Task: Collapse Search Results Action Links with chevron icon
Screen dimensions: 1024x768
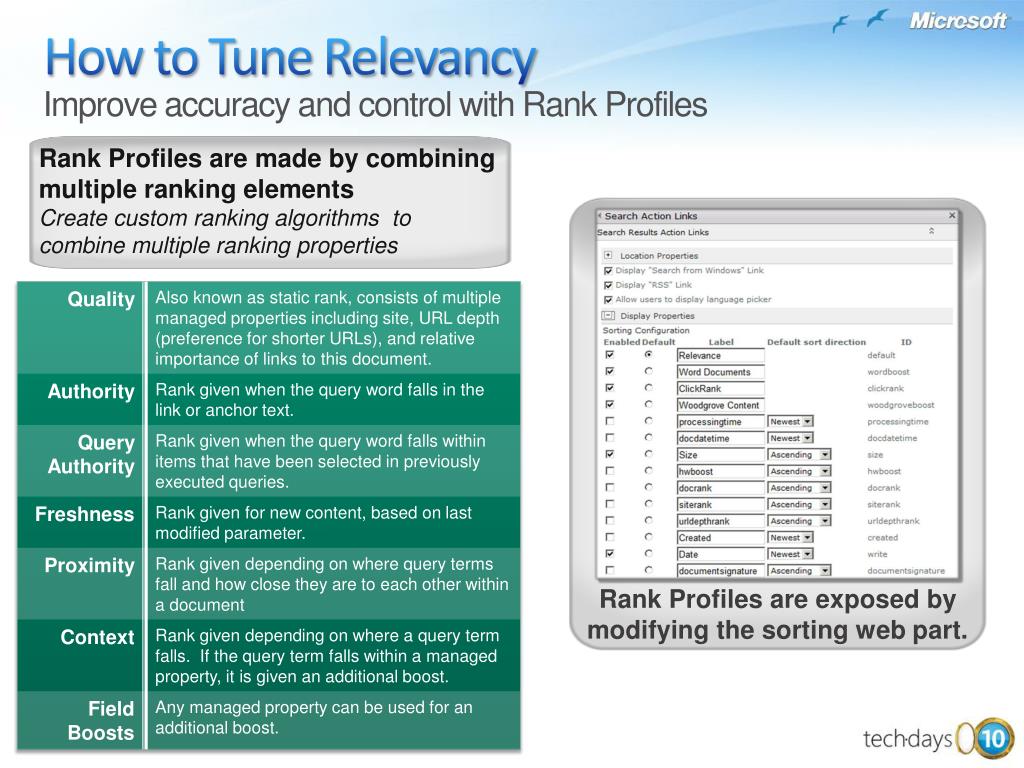Action: [931, 231]
